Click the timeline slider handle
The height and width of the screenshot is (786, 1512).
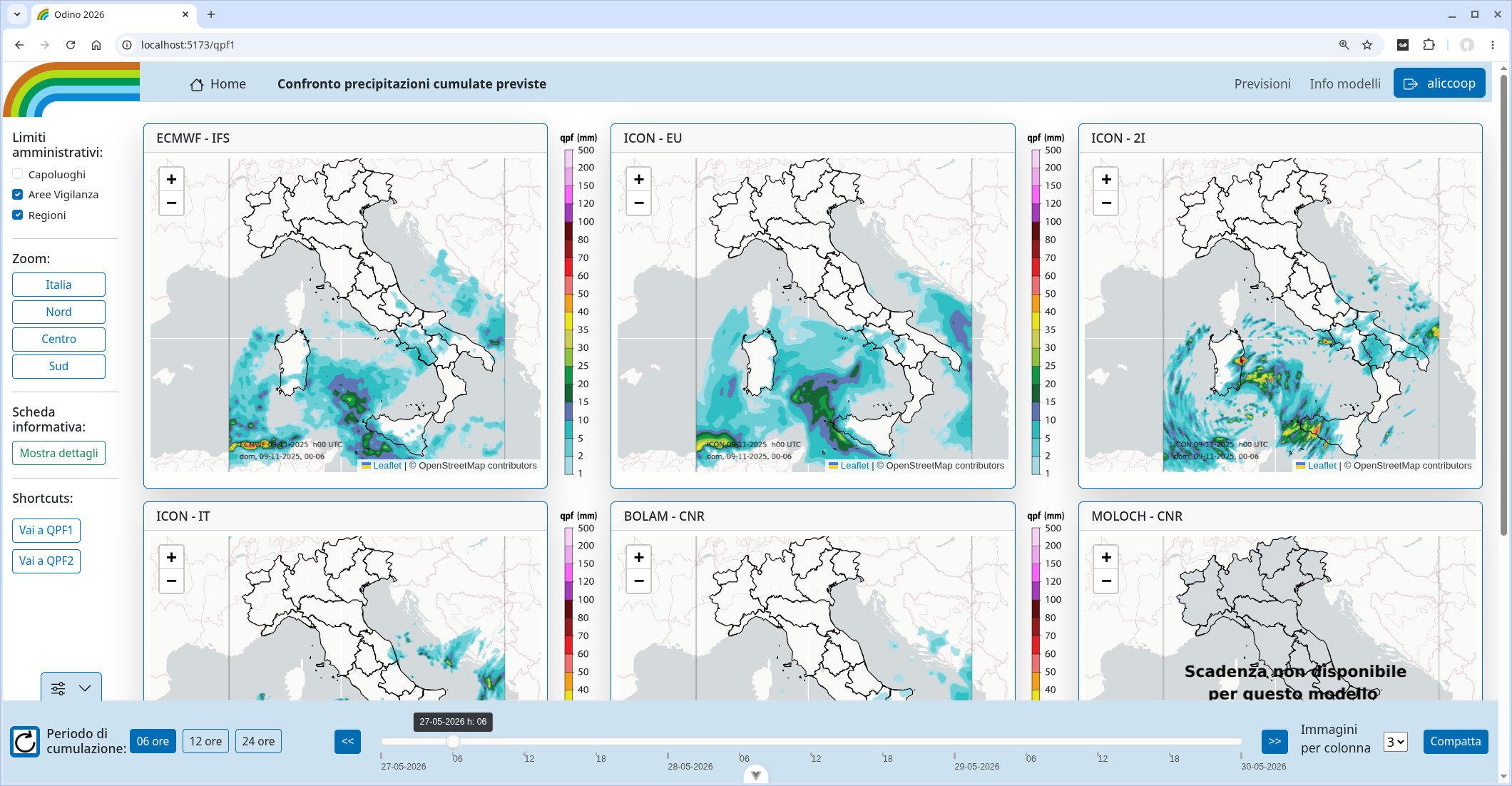pyautogui.click(x=453, y=742)
